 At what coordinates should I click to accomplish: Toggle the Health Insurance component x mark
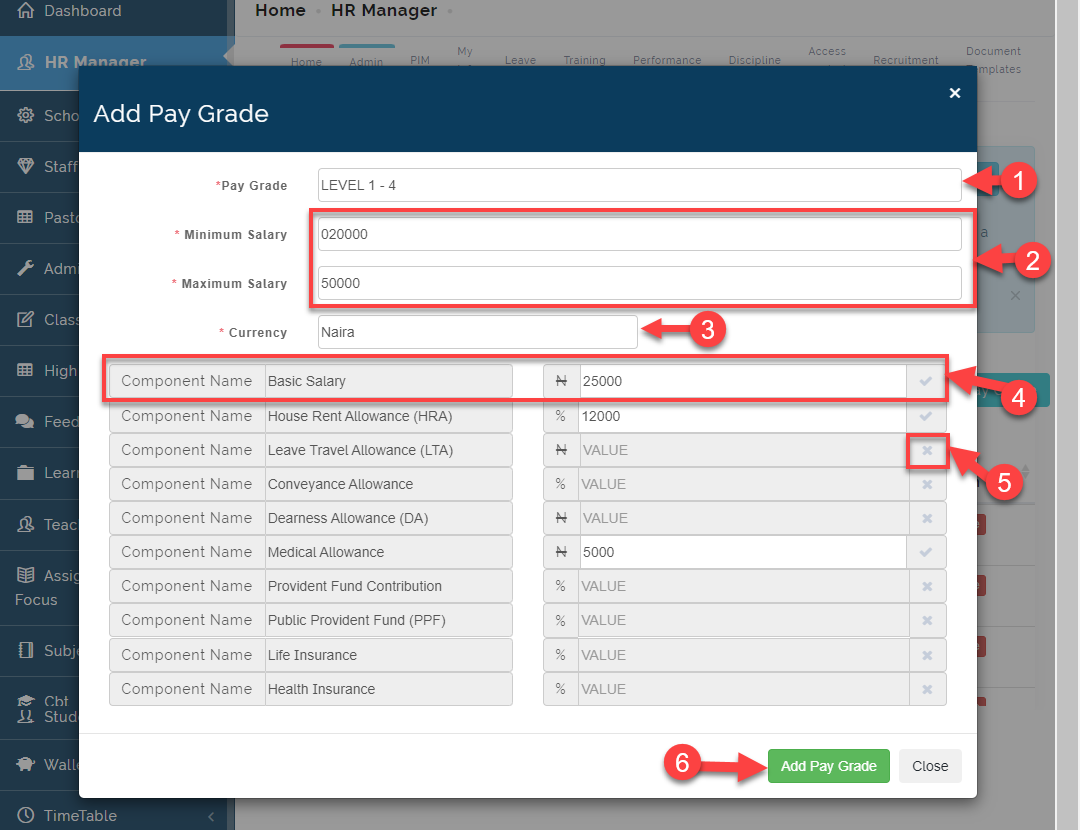point(927,689)
